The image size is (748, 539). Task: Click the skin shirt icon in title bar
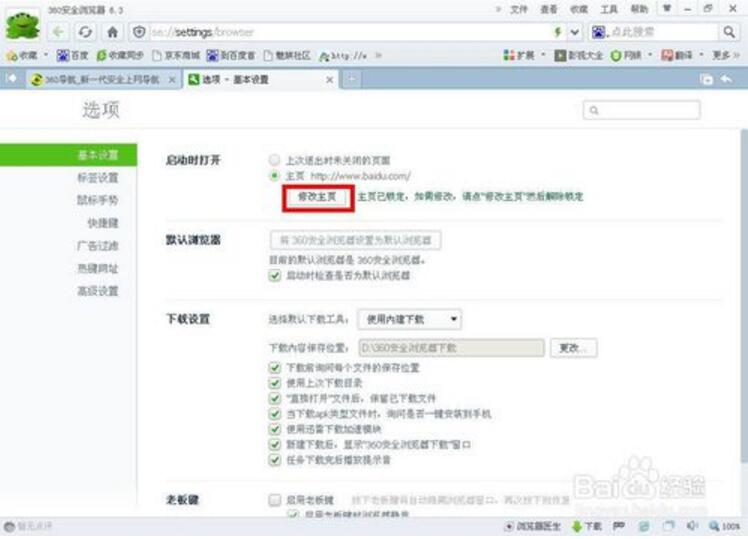[x=667, y=8]
